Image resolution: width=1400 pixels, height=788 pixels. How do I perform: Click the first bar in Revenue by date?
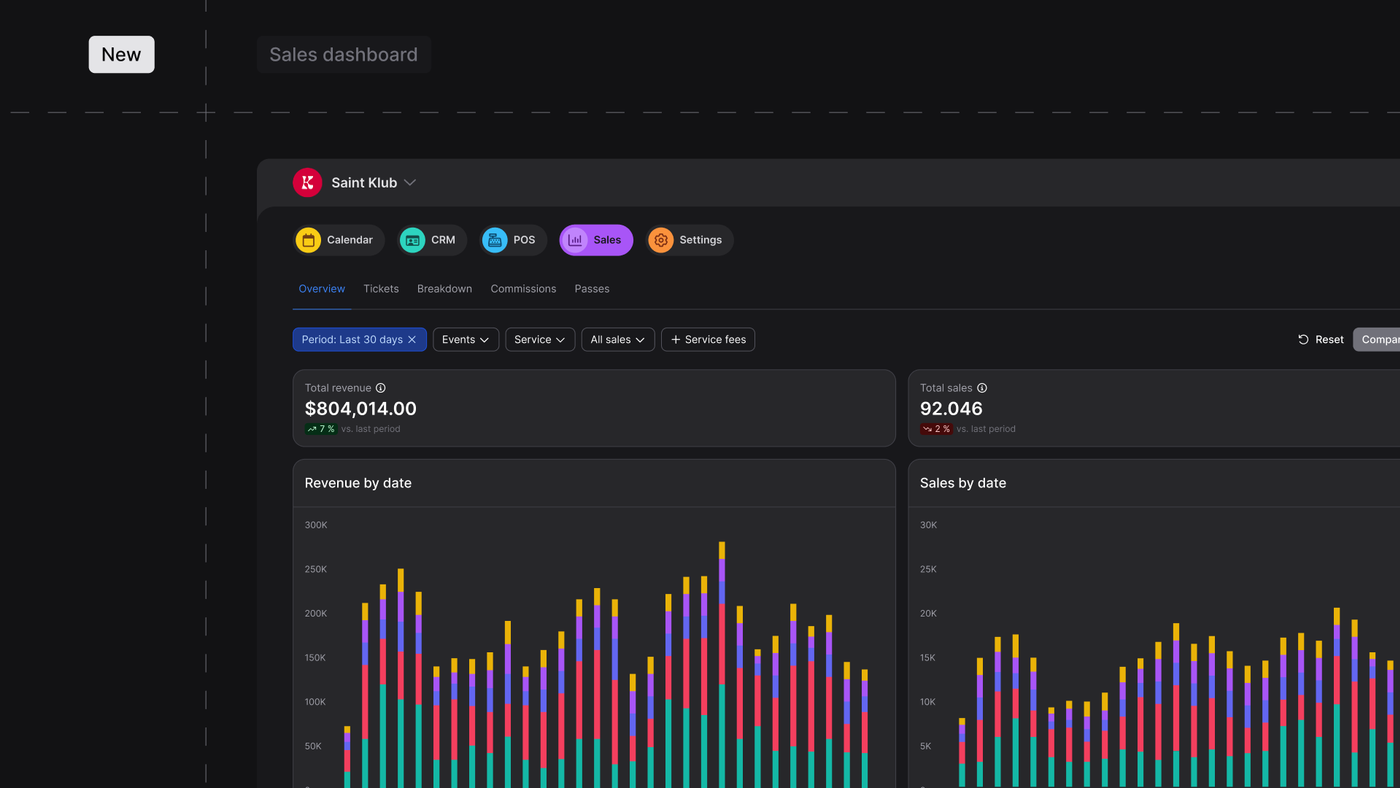pyautogui.click(x=347, y=757)
